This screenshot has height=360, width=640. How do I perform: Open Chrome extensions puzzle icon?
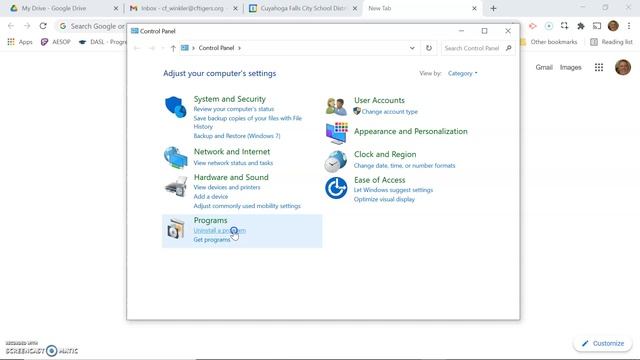coord(581,26)
